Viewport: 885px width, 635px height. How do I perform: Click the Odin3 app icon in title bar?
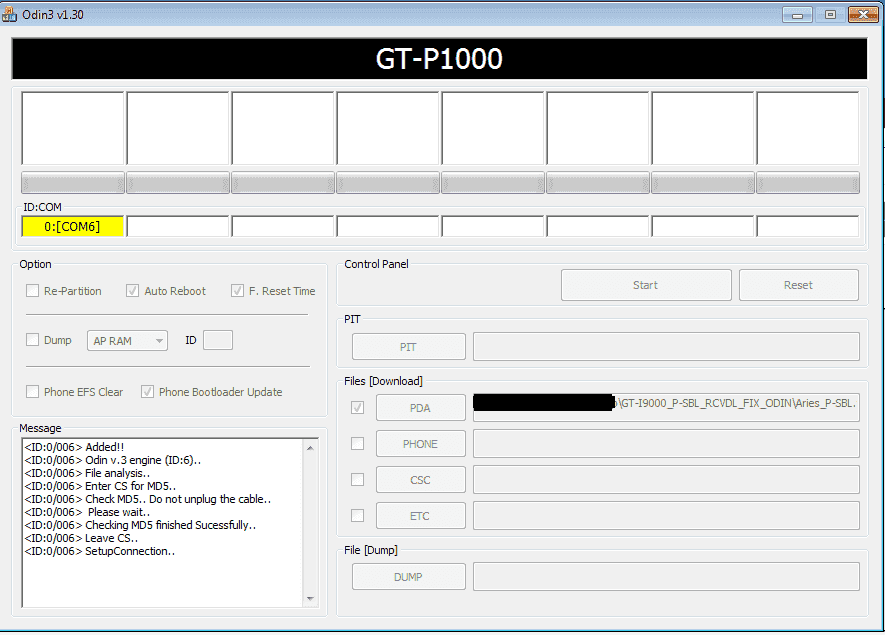tap(10, 14)
